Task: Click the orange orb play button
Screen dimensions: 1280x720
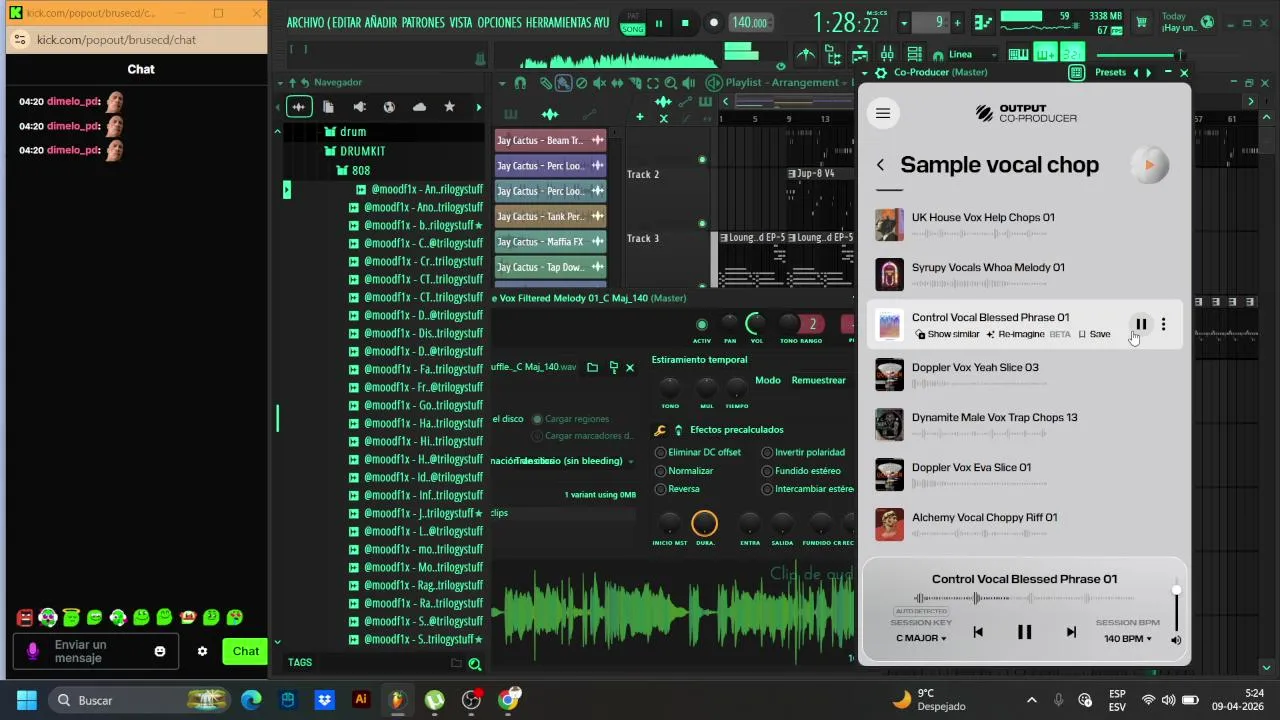Action: (1150, 165)
